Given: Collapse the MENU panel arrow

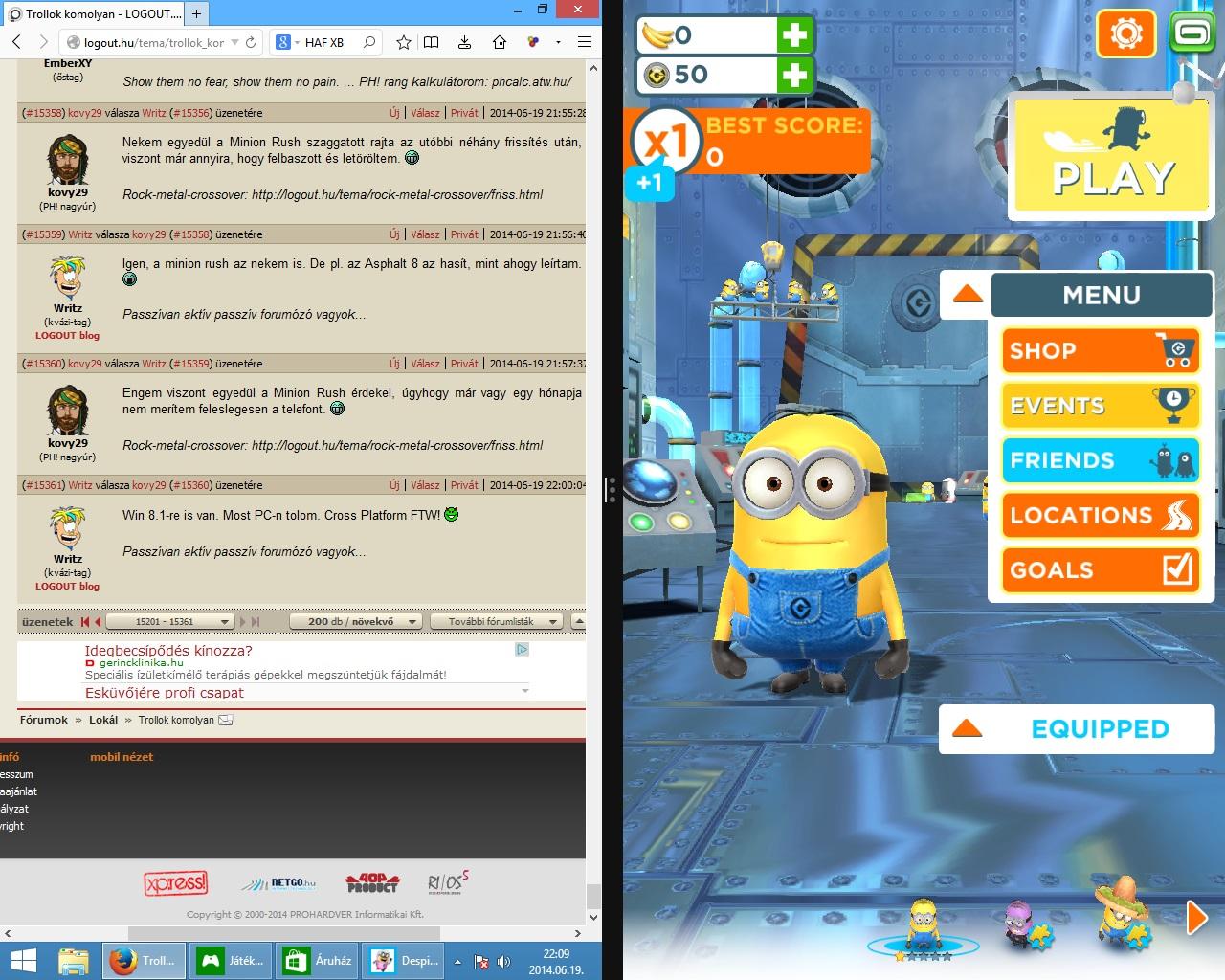Looking at the screenshot, I should (968, 294).
